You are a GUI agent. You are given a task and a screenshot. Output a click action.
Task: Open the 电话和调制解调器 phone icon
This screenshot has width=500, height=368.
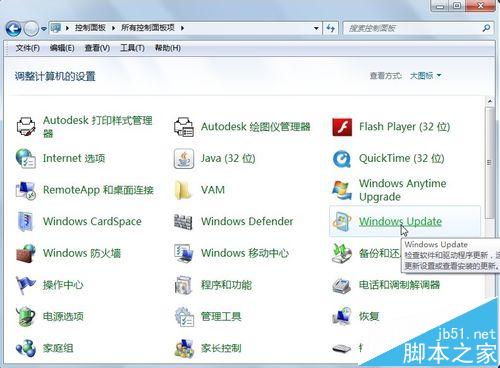point(342,285)
